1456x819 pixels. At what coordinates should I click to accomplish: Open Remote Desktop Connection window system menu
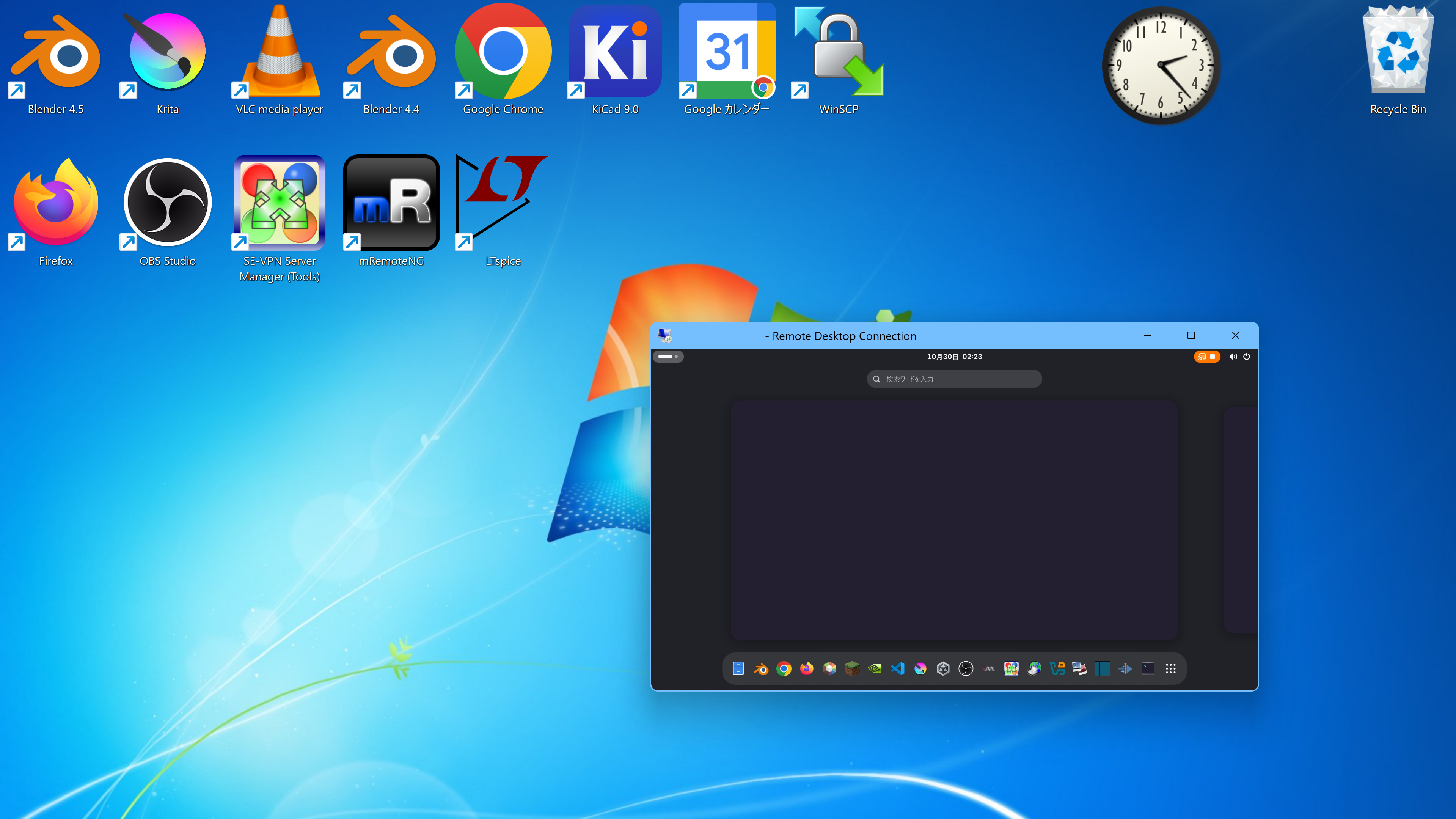tap(665, 335)
